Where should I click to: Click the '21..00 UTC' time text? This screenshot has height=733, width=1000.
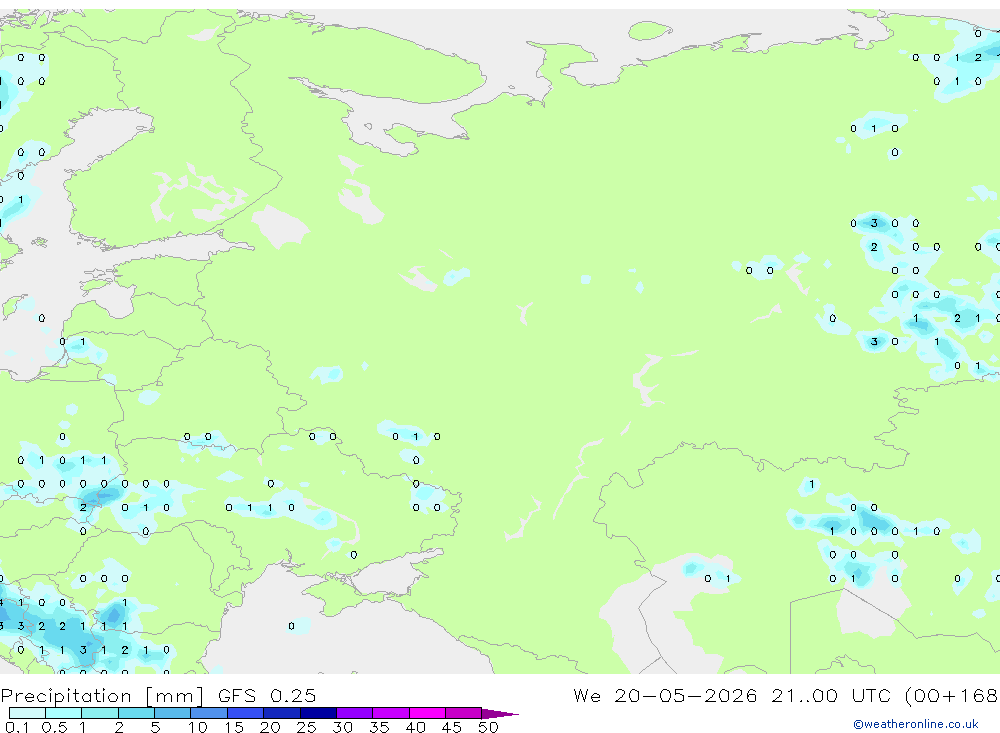coord(831,696)
